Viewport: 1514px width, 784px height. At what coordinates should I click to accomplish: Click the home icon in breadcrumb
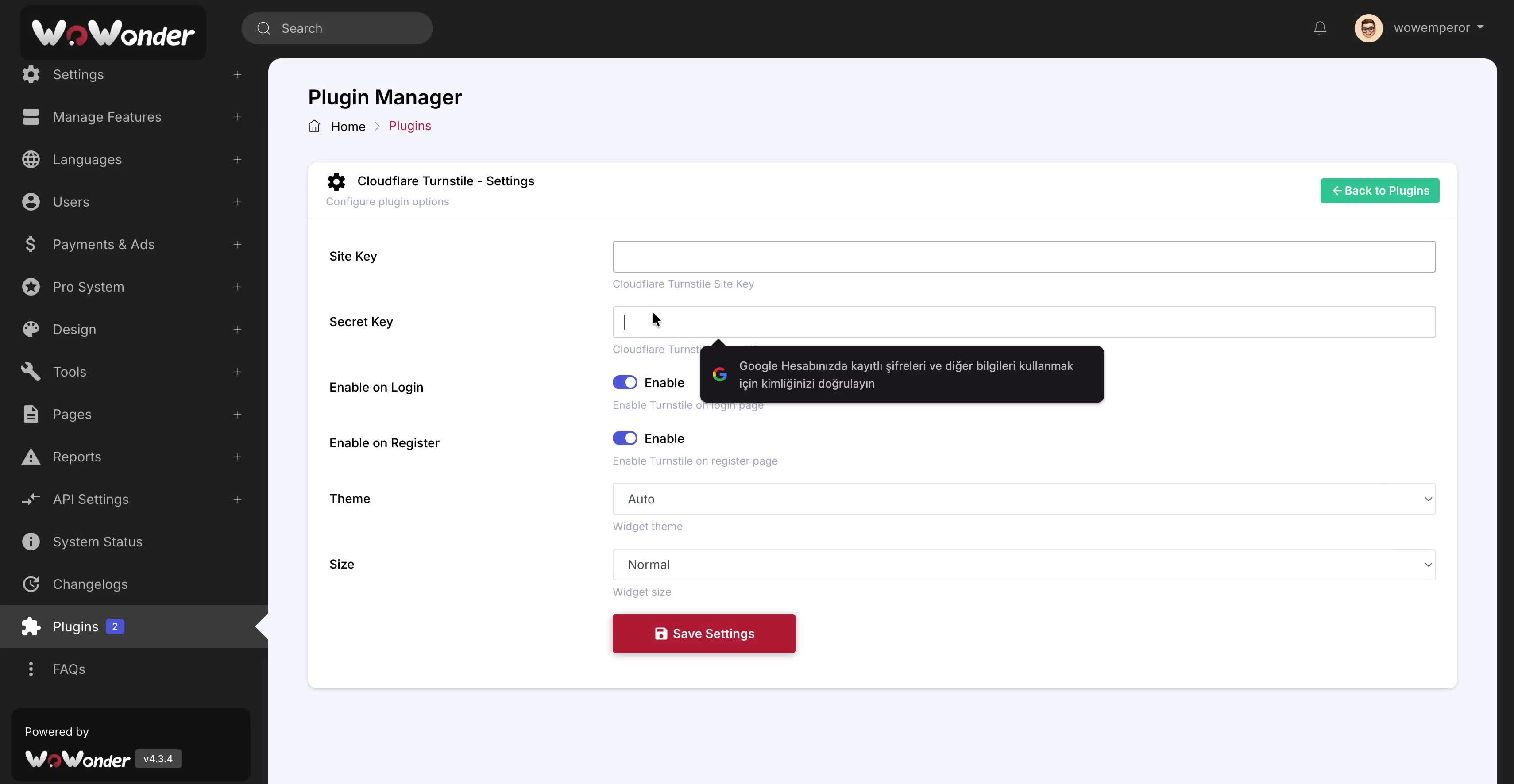(x=314, y=126)
